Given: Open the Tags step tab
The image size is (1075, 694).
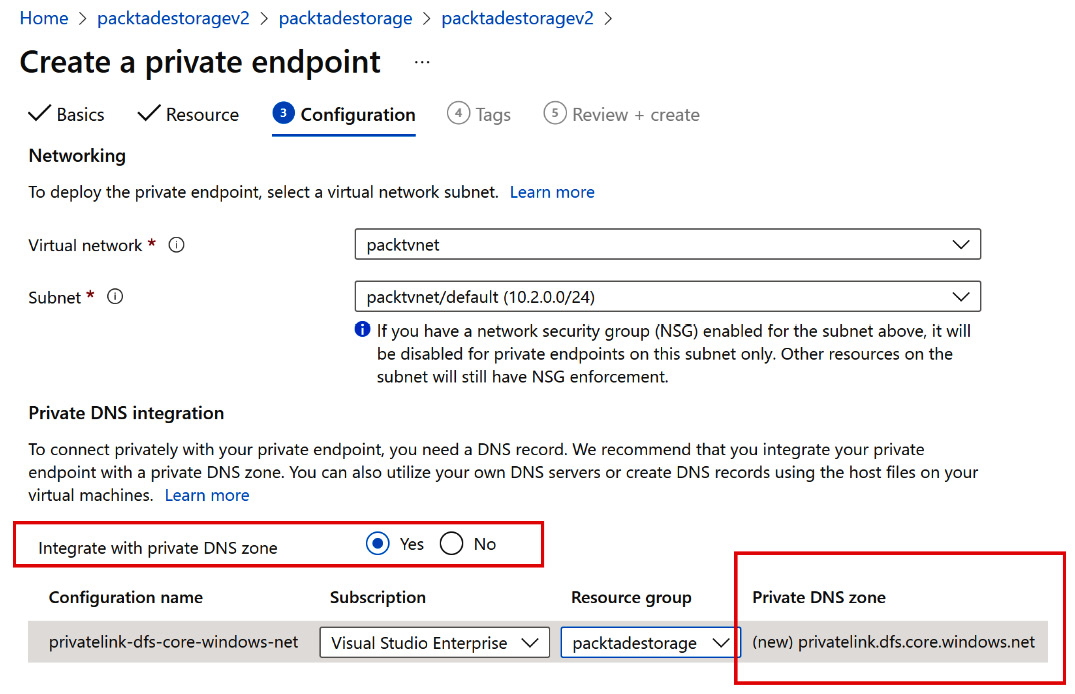Looking at the screenshot, I should click(x=480, y=115).
